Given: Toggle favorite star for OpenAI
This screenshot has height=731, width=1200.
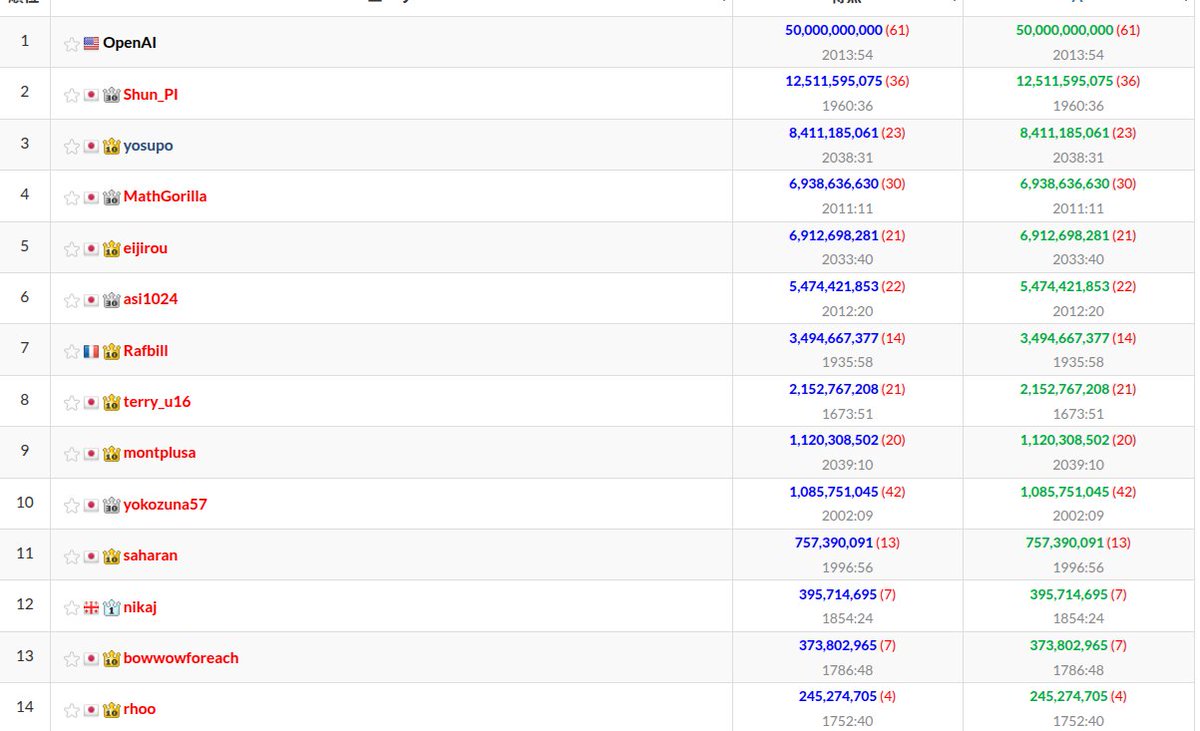Looking at the screenshot, I should (71, 44).
